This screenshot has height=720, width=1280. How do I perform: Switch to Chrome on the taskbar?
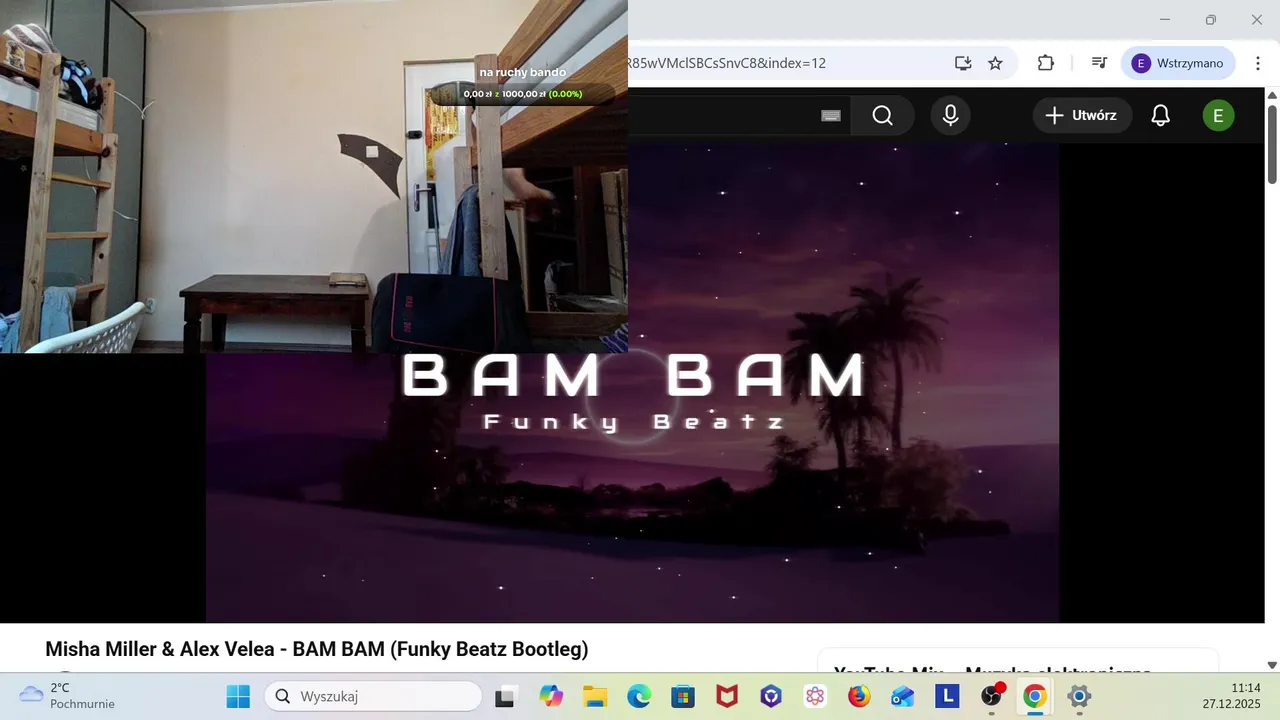pos(1035,697)
